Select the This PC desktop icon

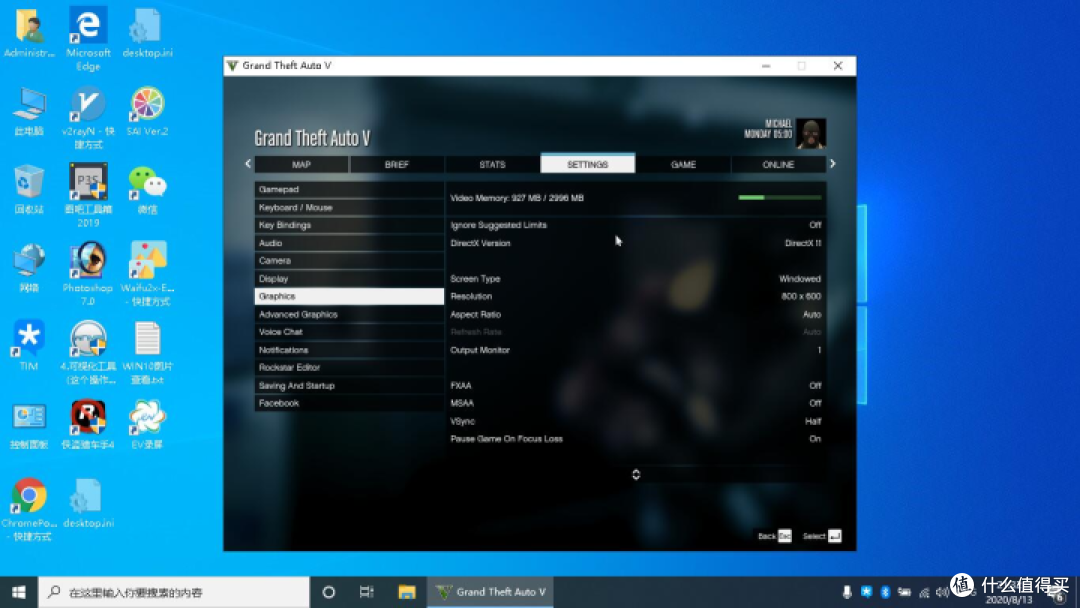click(29, 111)
